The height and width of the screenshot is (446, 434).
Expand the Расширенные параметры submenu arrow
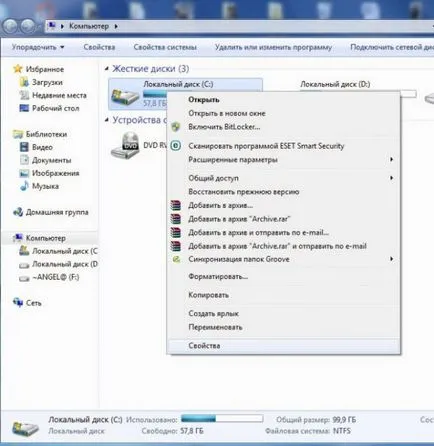click(392, 160)
